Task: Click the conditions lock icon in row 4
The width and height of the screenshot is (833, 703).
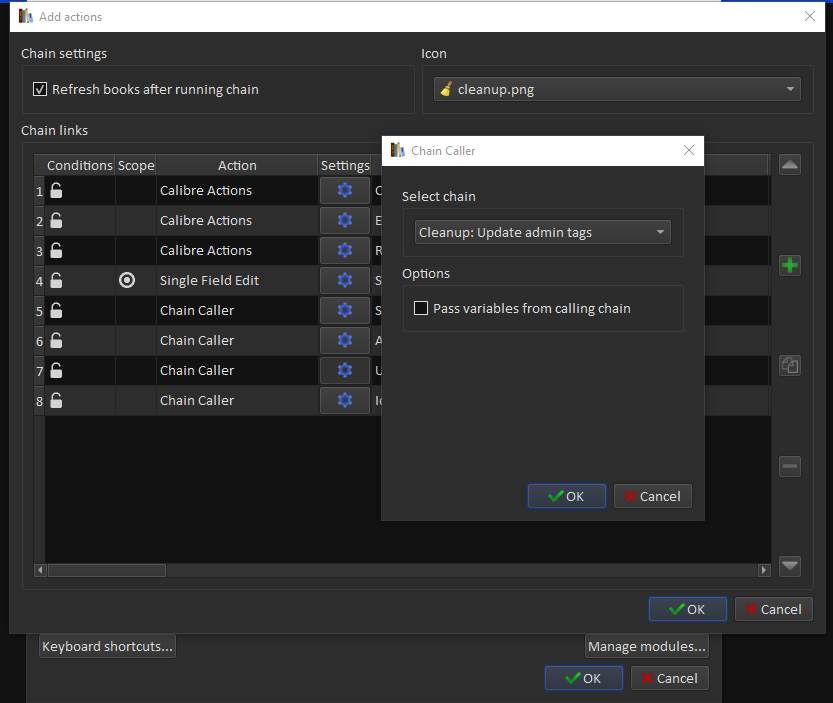Action: tap(56, 280)
